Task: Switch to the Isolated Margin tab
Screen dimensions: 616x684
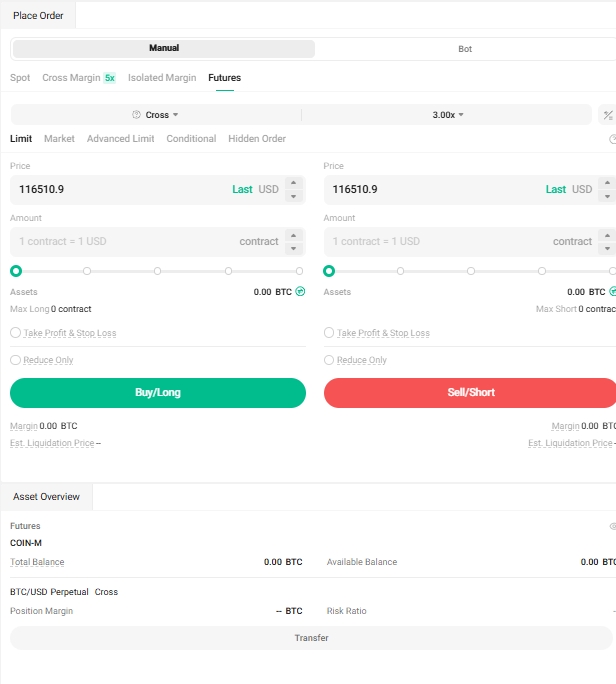Action: click(x=162, y=78)
